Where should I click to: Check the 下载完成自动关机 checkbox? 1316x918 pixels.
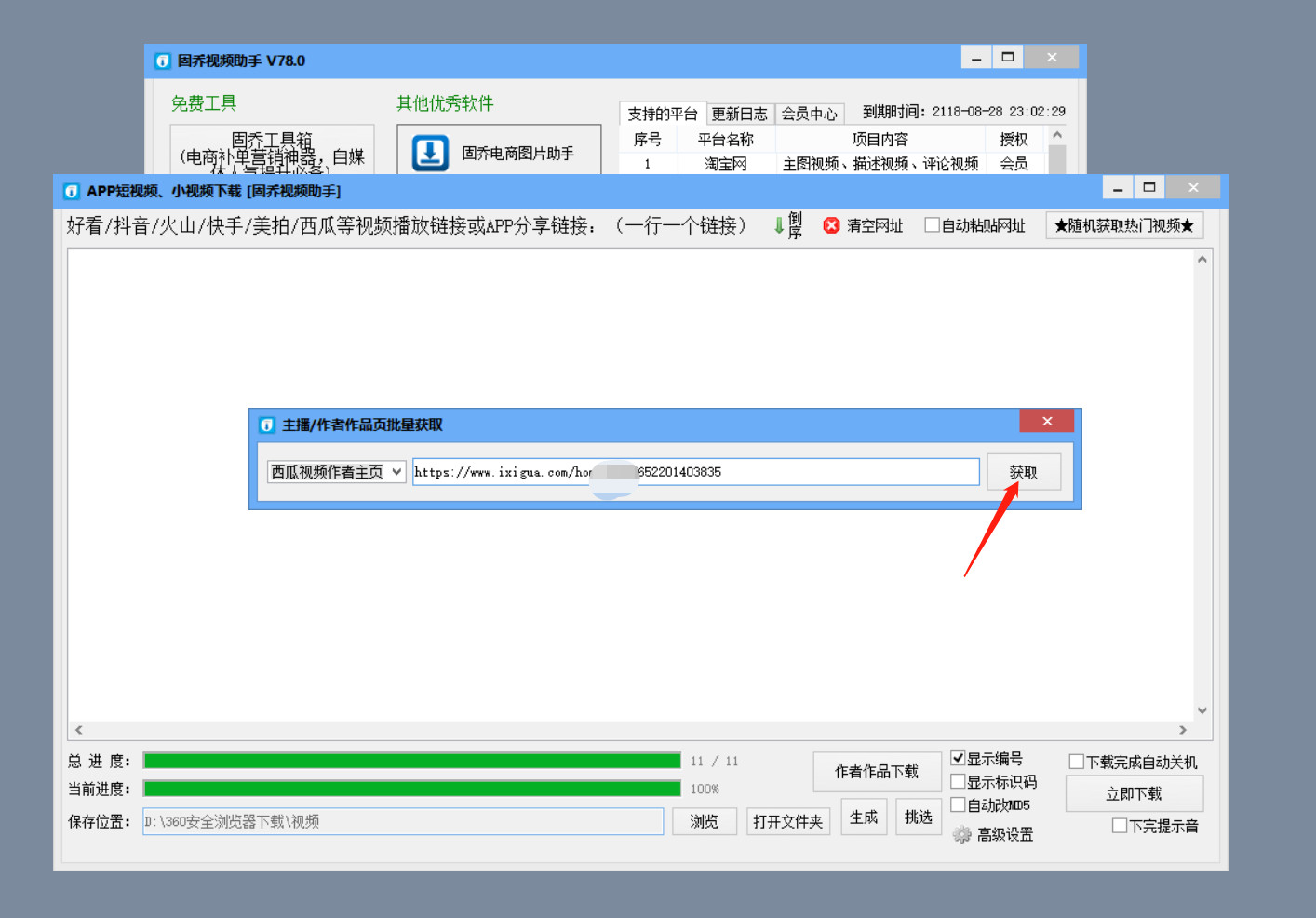point(1077,761)
